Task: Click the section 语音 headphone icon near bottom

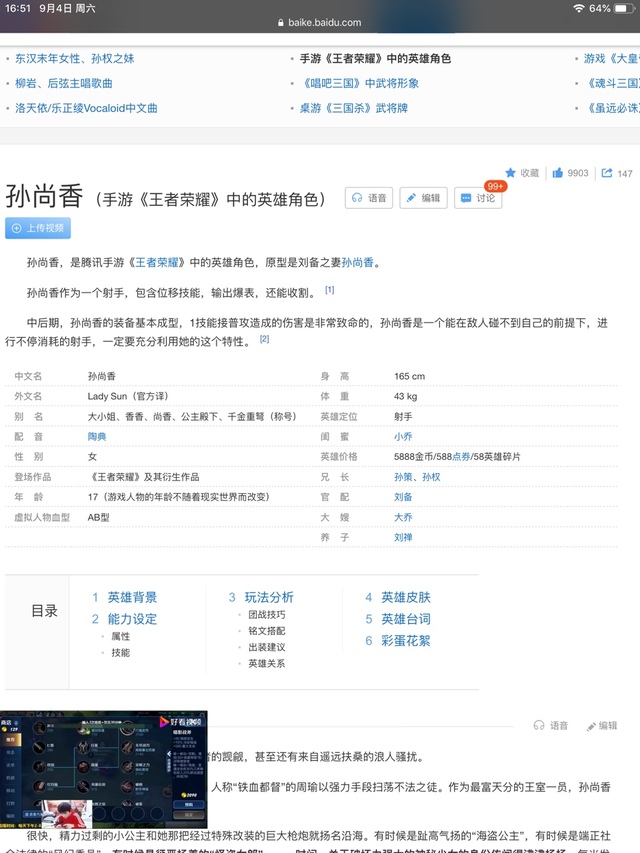Action: click(x=539, y=725)
